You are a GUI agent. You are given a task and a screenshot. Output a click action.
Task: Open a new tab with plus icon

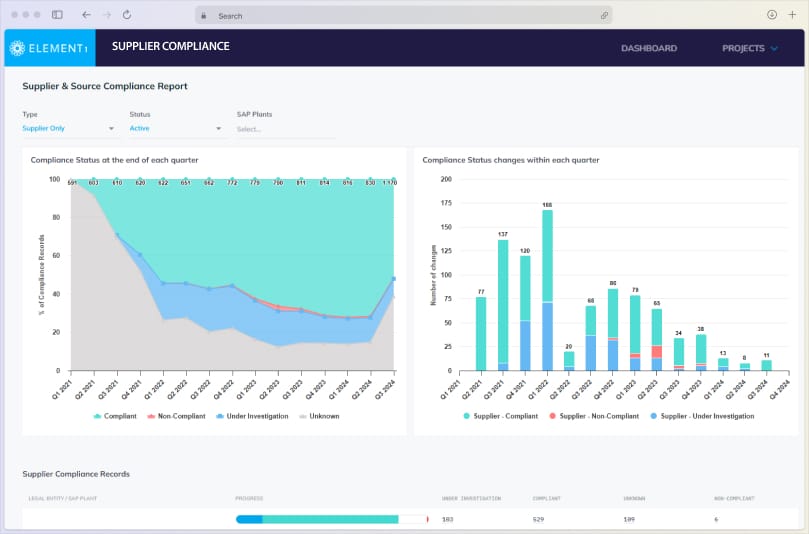792,15
